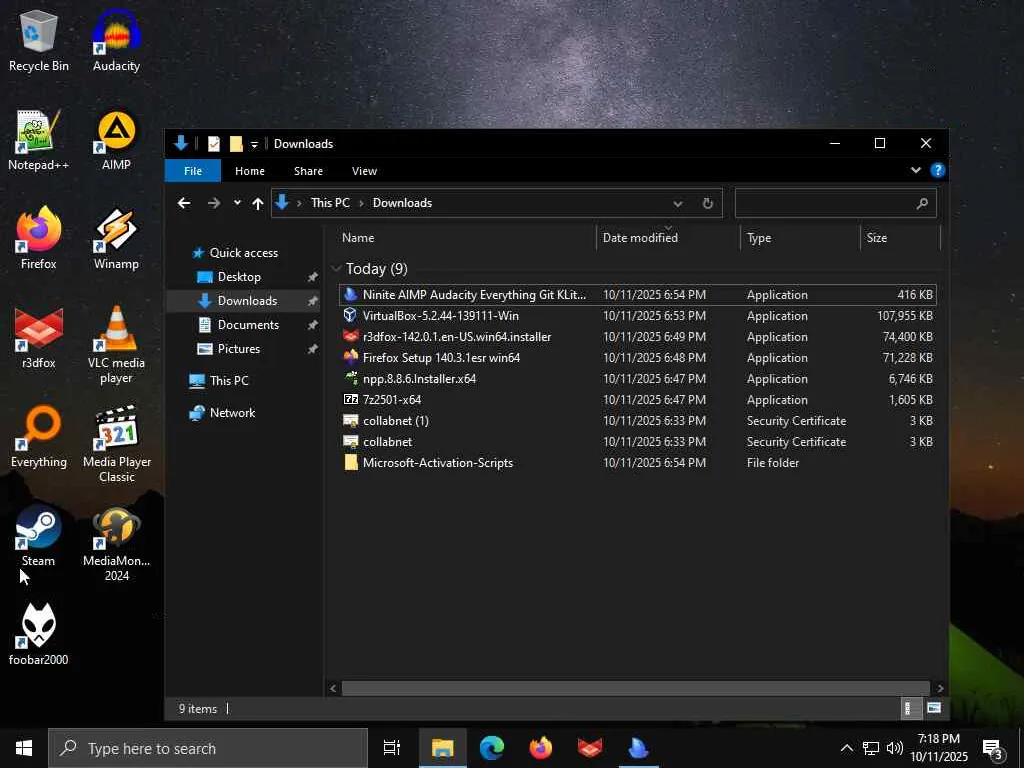Viewport: 1024px width, 768px height.
Task: Switch to large icons view in status bar
Action: [x=934, y=708]
